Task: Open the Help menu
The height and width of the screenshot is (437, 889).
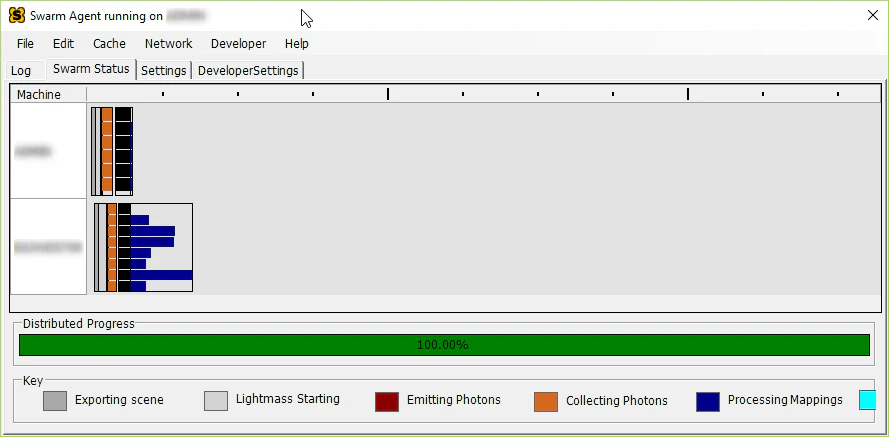Action: point(297,44)
